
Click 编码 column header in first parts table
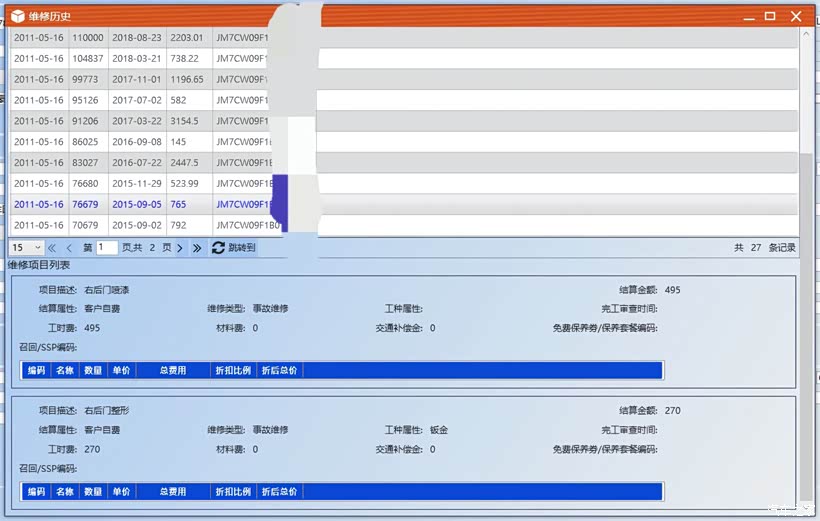pyautogui.click(x=36, y=370)
